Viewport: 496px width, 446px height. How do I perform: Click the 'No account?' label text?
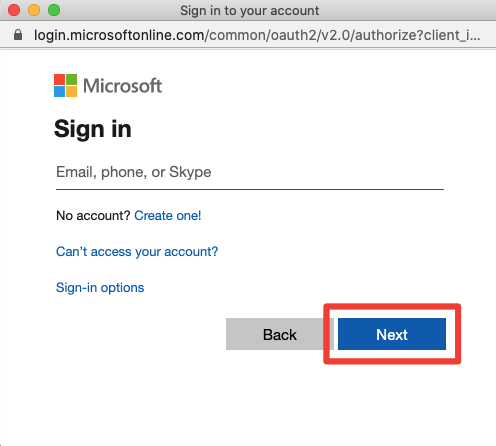(x=93, y=216)
